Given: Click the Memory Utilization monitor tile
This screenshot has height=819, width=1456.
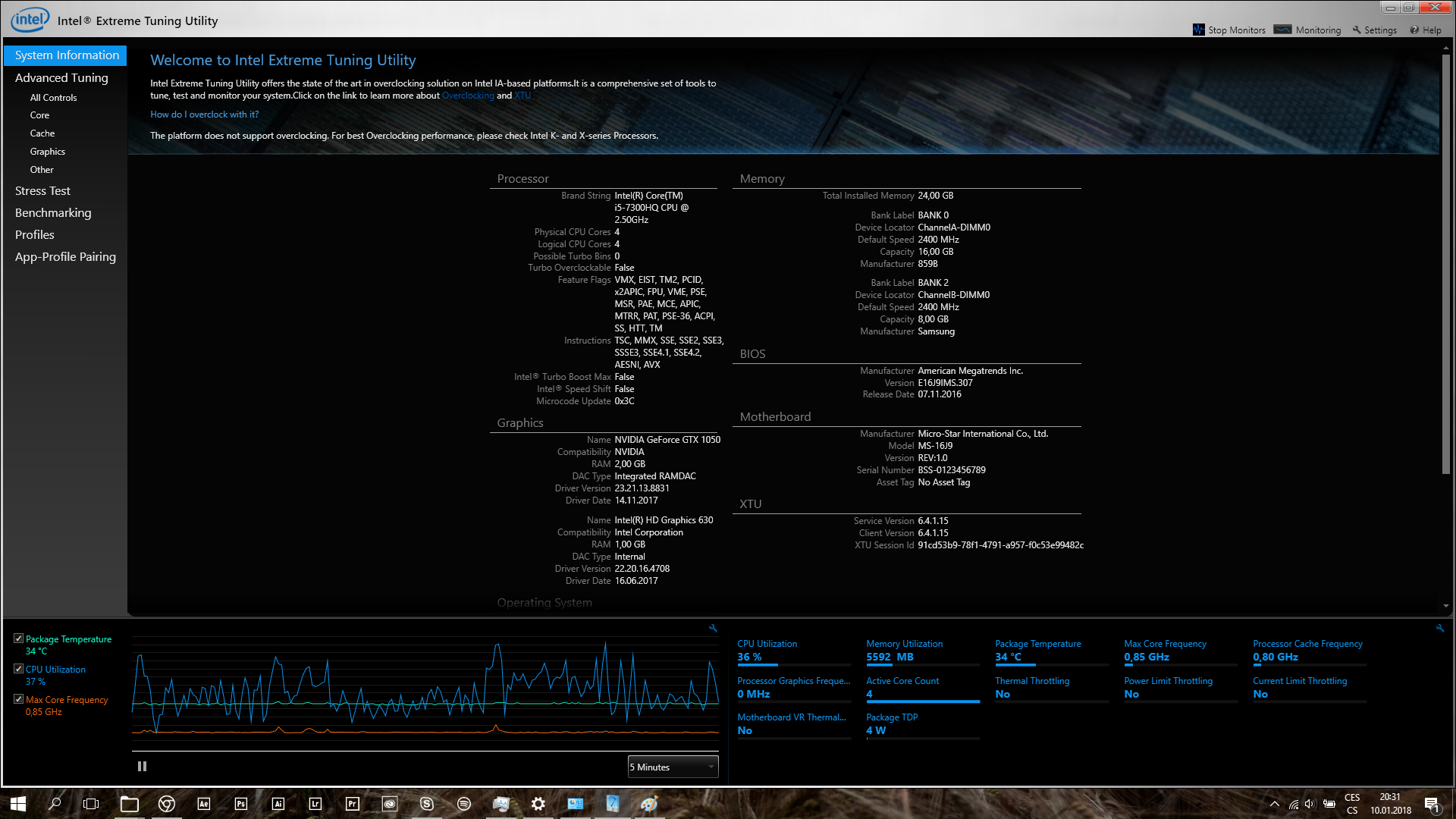Looking at the screenshot, I should 923,651.
